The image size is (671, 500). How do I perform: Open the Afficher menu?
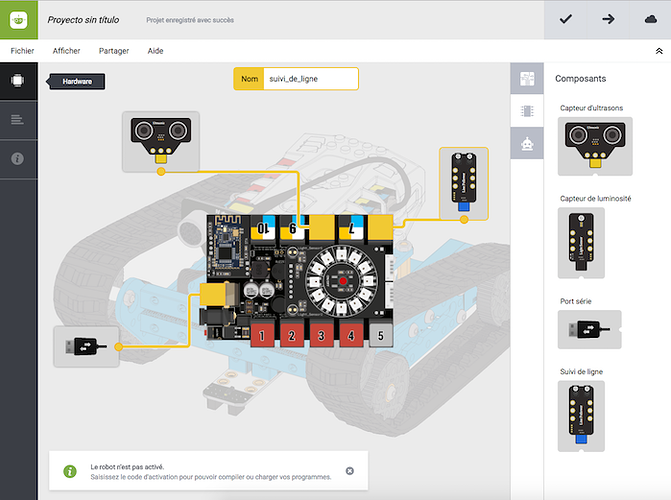pyautogui.click(x=66, y=51)
